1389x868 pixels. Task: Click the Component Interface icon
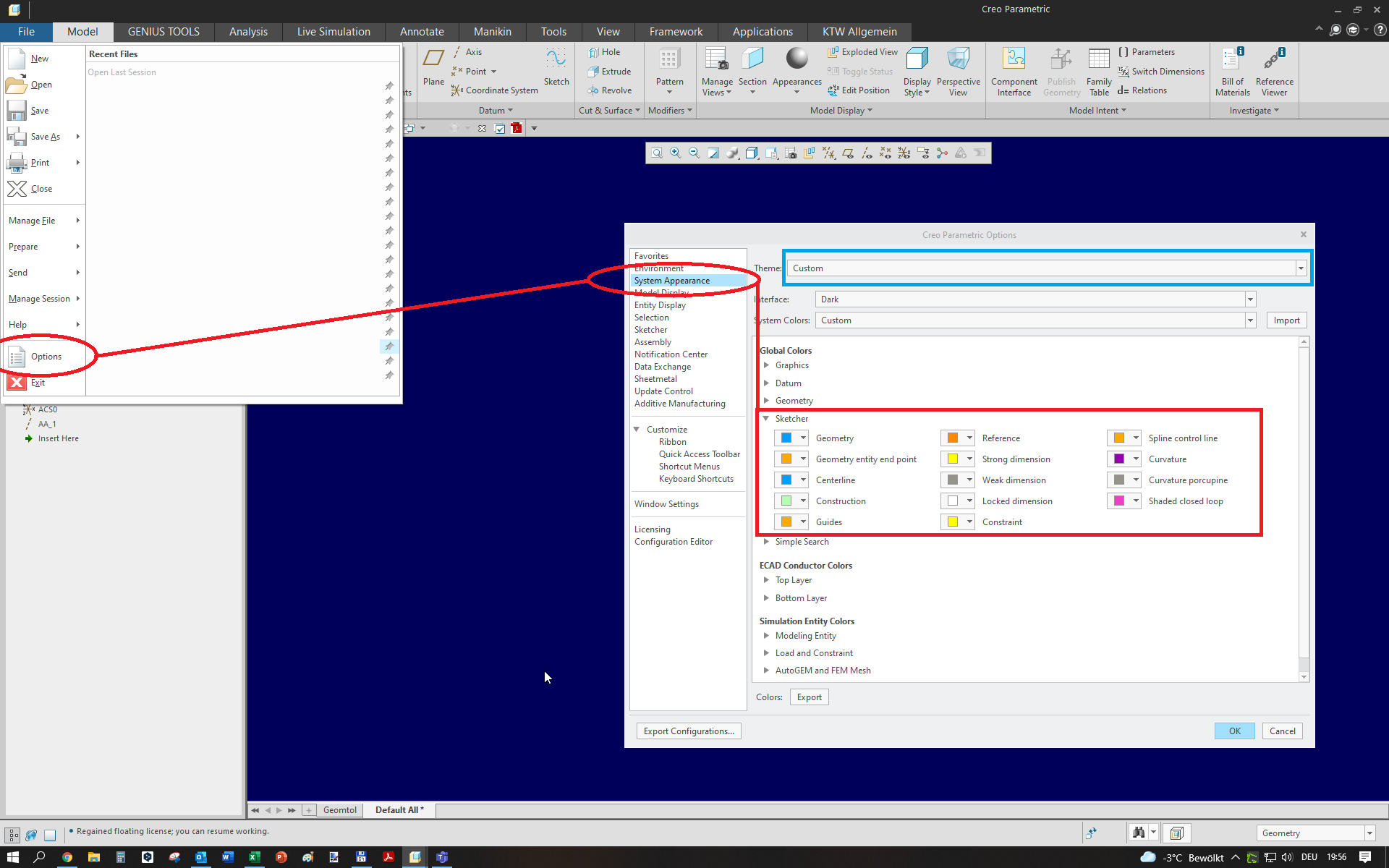tap(1014, 59)
